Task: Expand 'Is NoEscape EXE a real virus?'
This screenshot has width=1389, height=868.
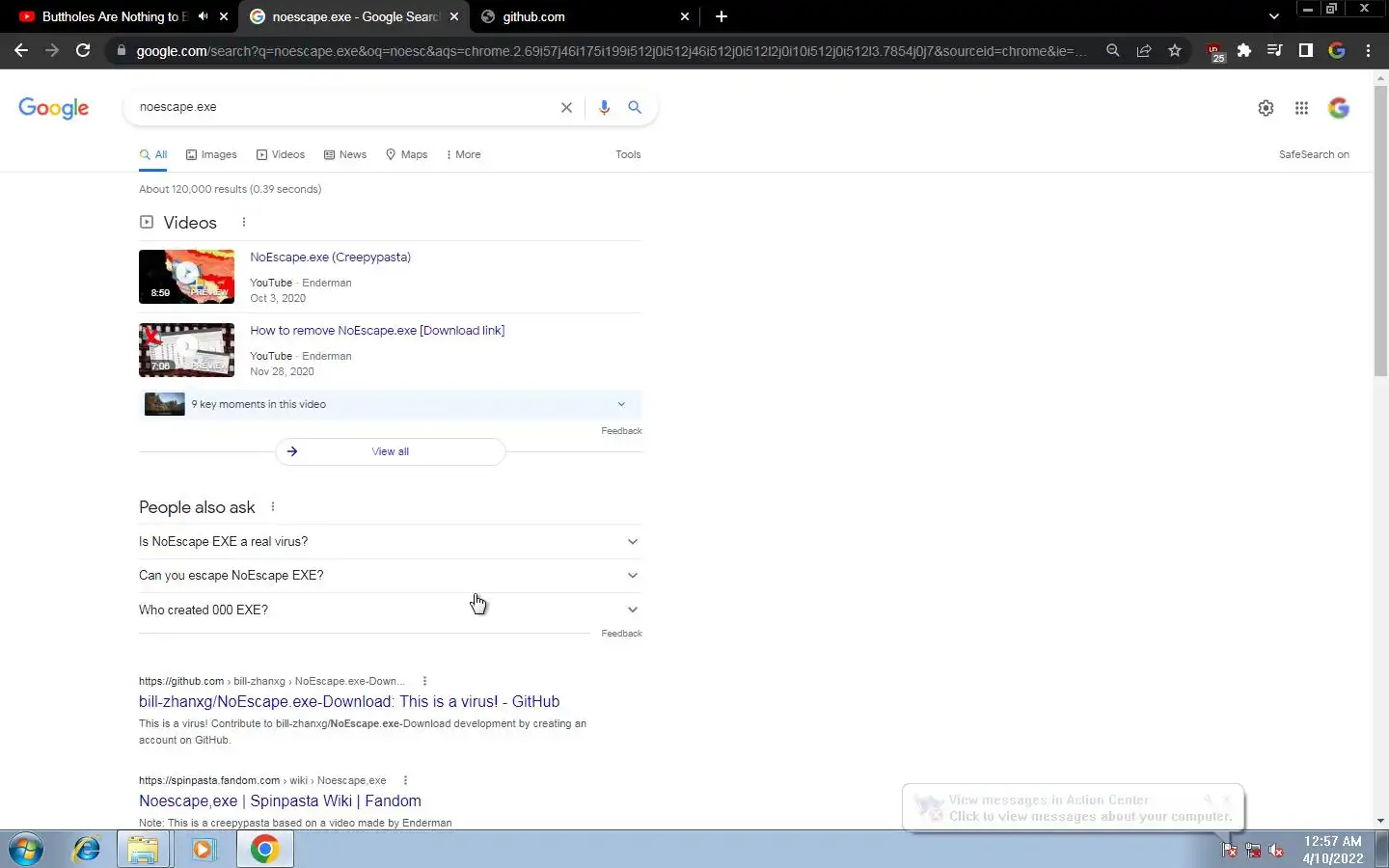Action: click(x=390, y=541)
